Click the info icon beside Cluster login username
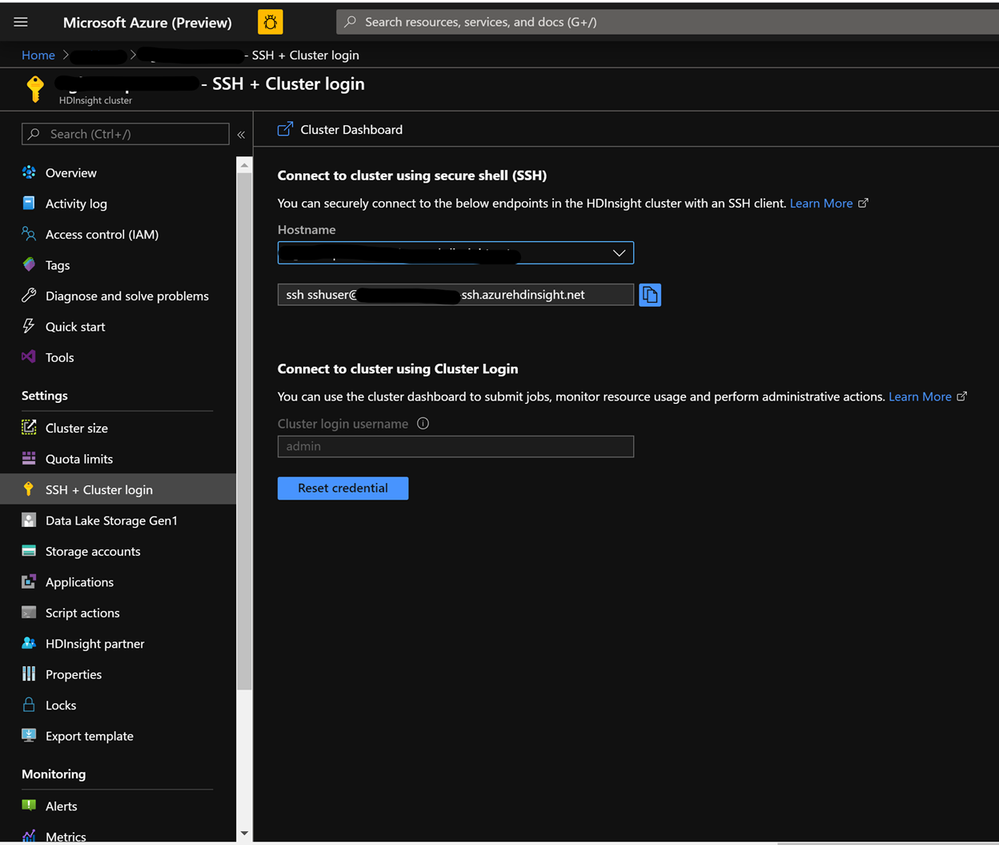 point(423,423)
